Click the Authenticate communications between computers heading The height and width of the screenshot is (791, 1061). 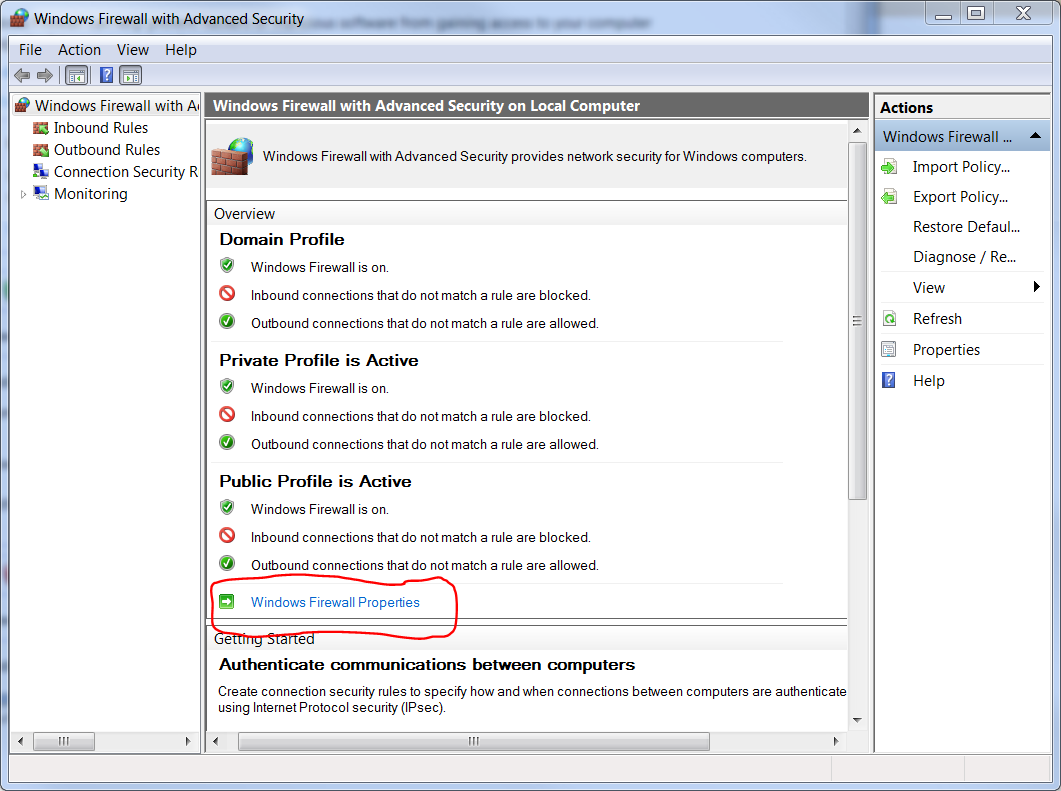tap(427, 664)
